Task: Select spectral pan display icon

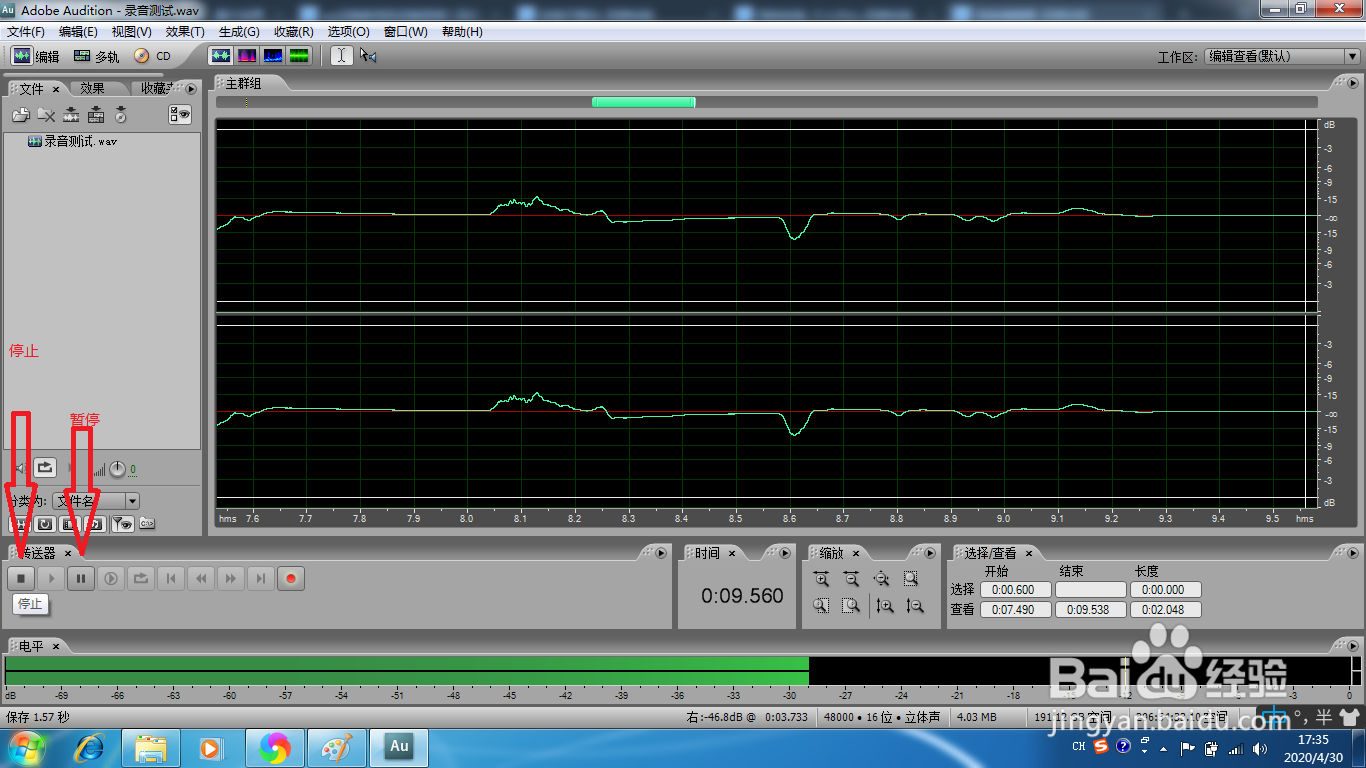Action: point(273,56)
